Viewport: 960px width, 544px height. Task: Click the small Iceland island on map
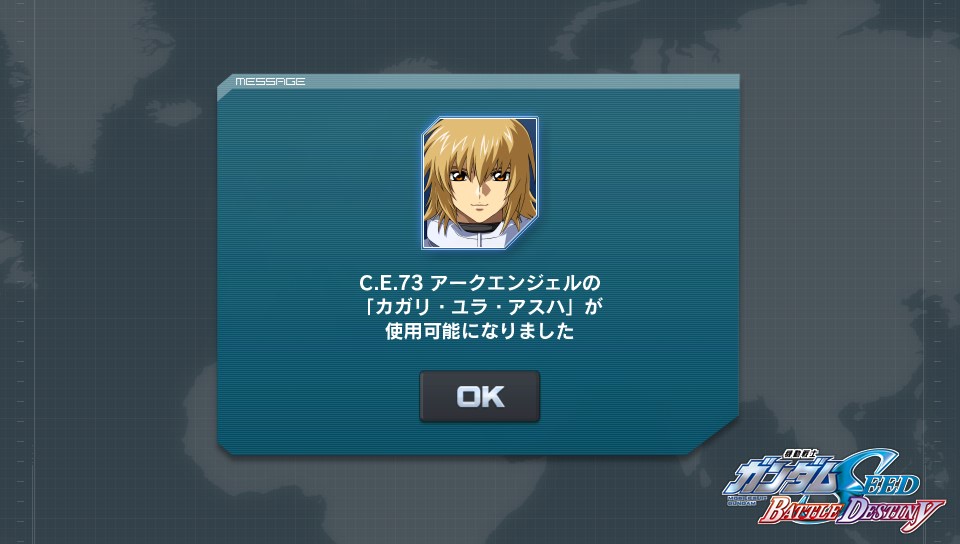pos(176,112)
